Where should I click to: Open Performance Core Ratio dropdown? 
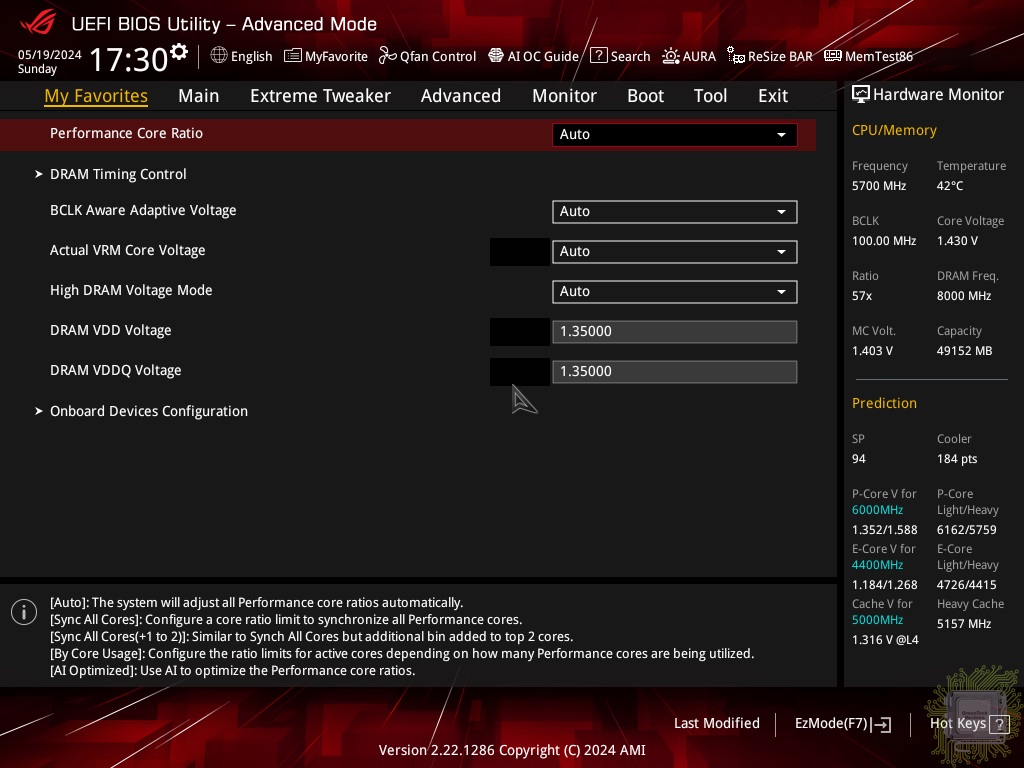point(674,134)
